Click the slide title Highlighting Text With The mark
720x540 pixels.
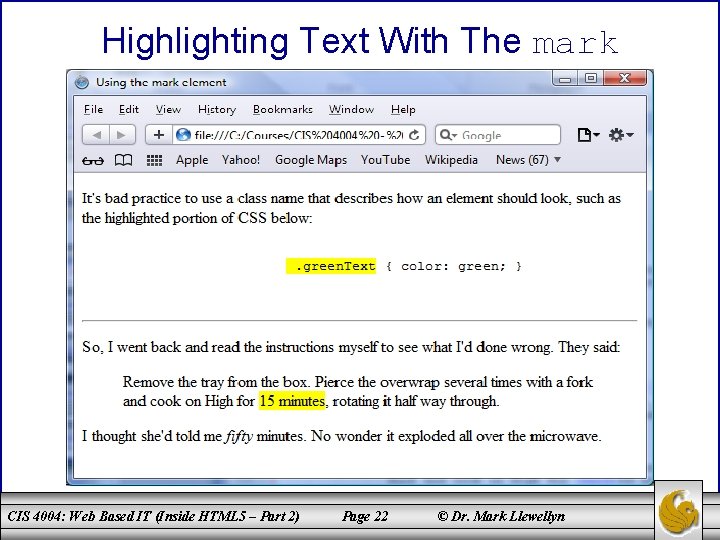360,41
